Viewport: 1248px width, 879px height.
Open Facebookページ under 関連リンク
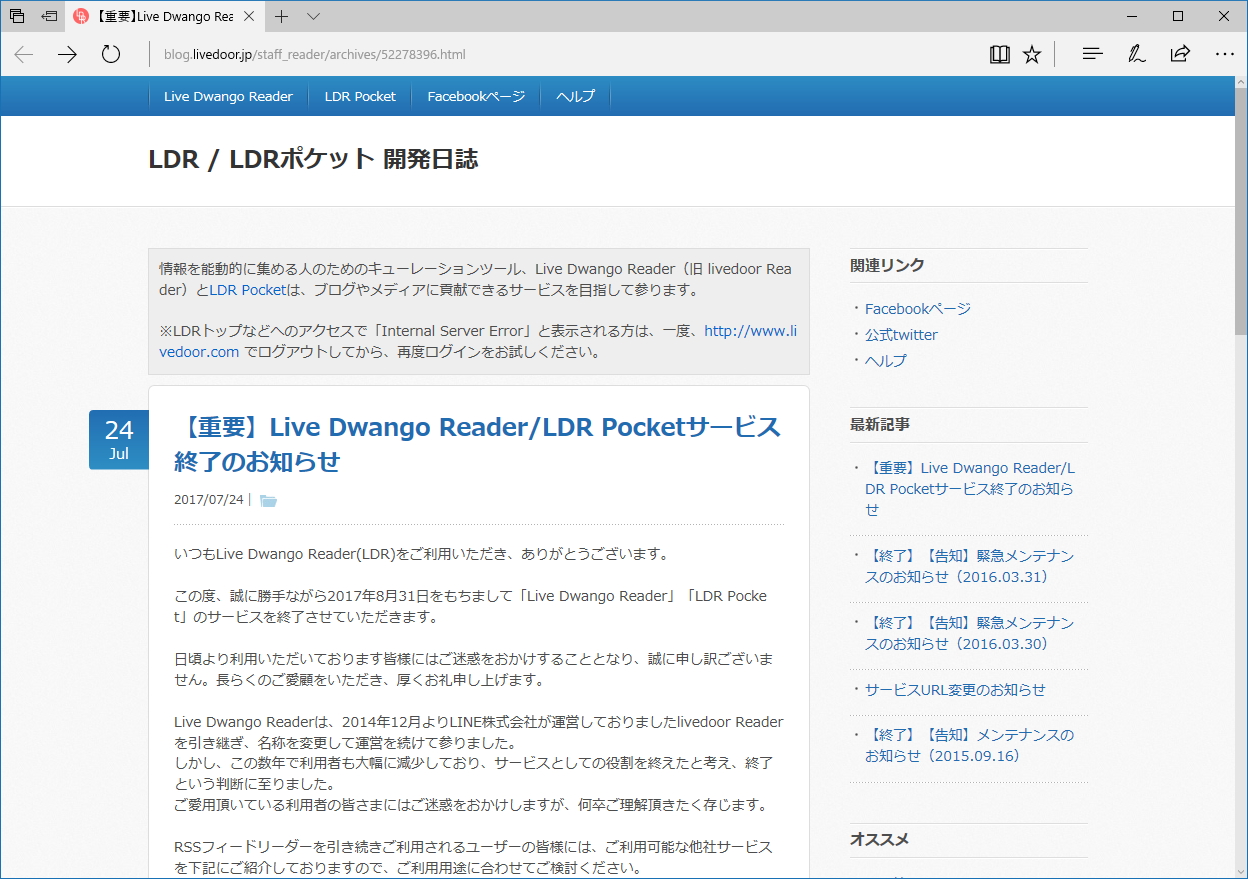[x=917, y=308]
